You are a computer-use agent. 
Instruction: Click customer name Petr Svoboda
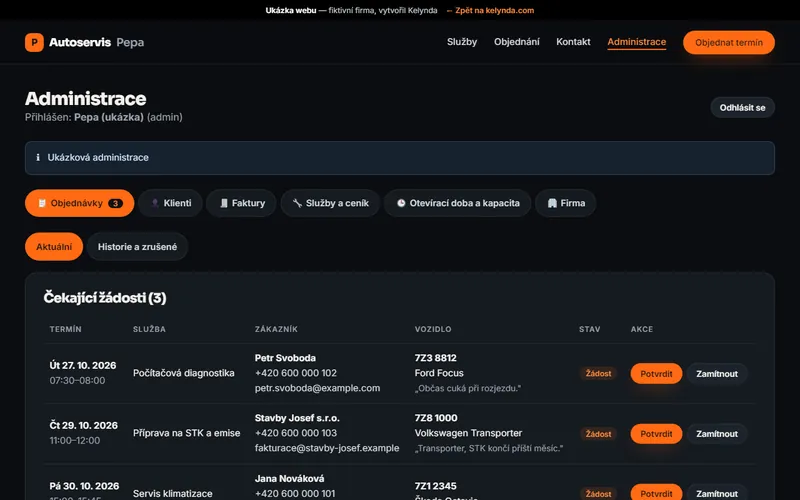pos(285,358)
